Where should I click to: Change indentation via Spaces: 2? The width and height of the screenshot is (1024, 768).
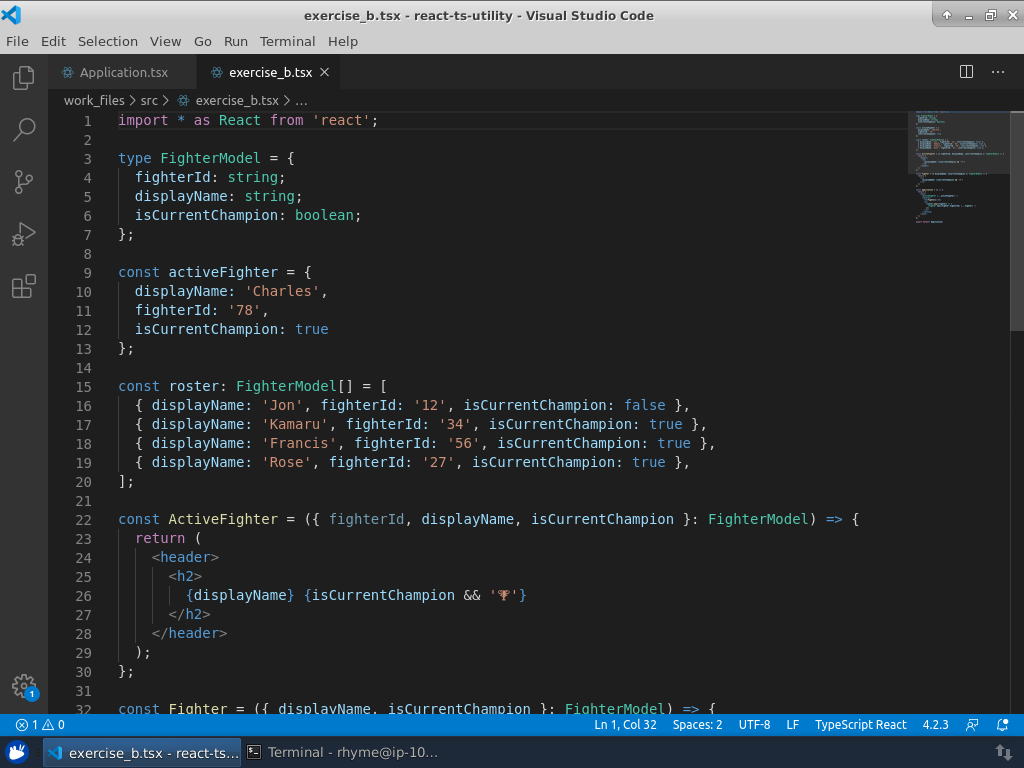pos(697,725)
